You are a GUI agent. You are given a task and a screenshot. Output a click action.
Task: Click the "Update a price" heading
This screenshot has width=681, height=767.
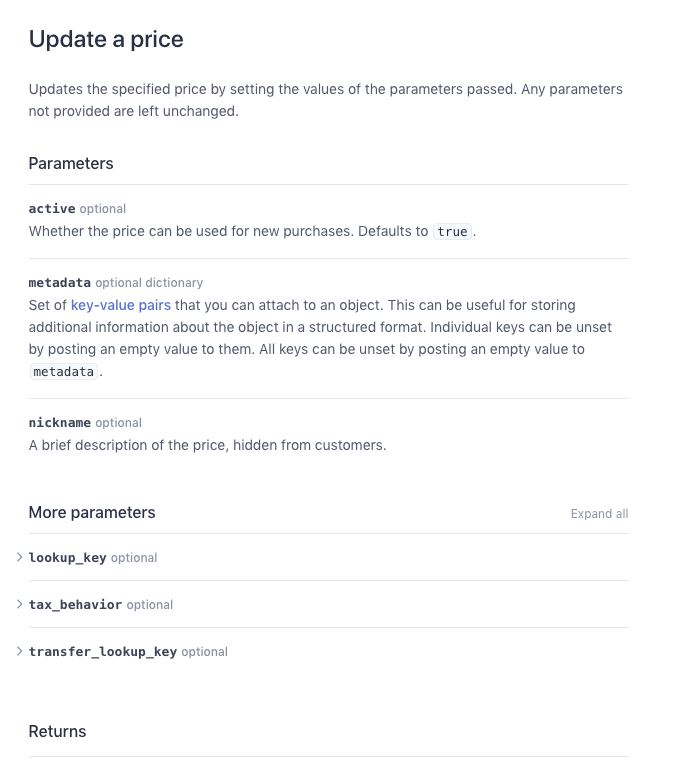coord(106,39)
